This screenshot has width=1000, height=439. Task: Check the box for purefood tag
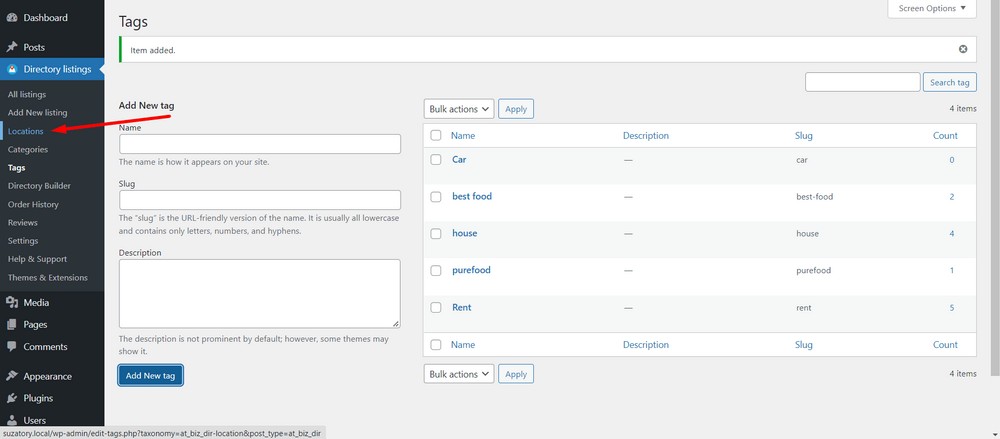[x=436, y=271]
